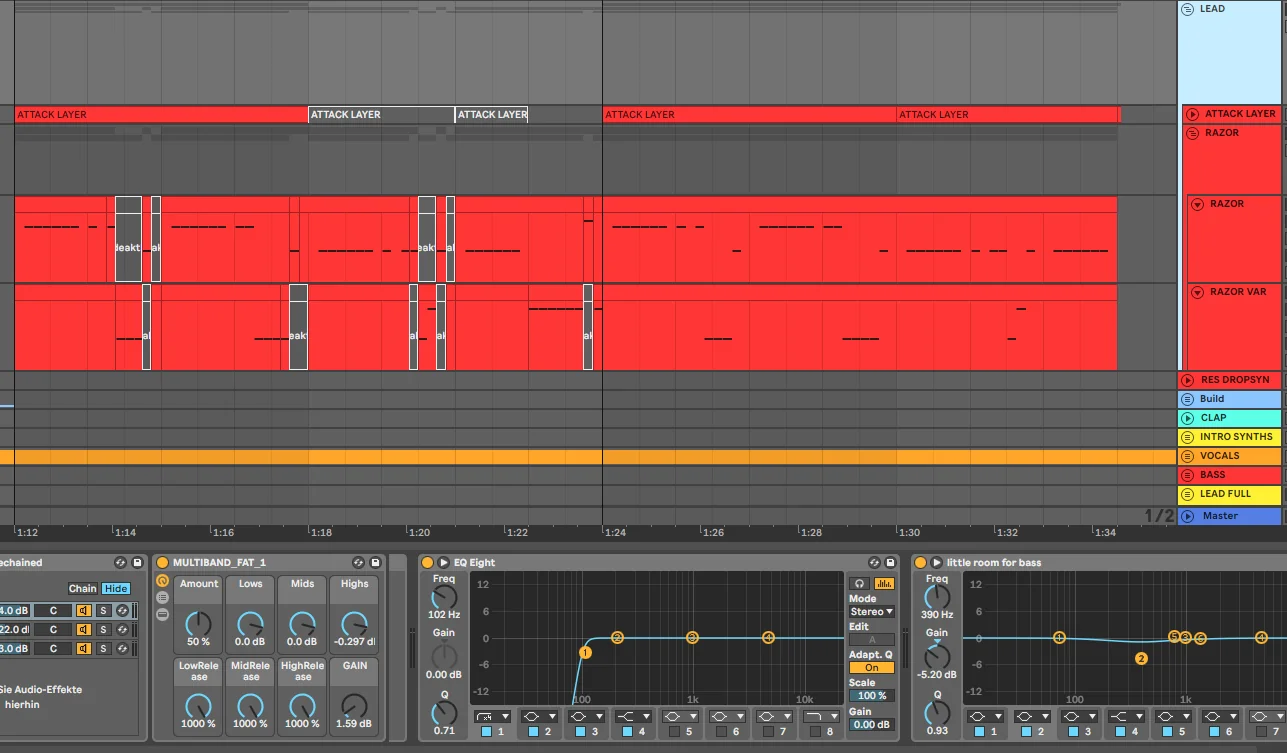
Task: Mute the chain with 4.0 dB volume
Action: click(x=84, y=611)
